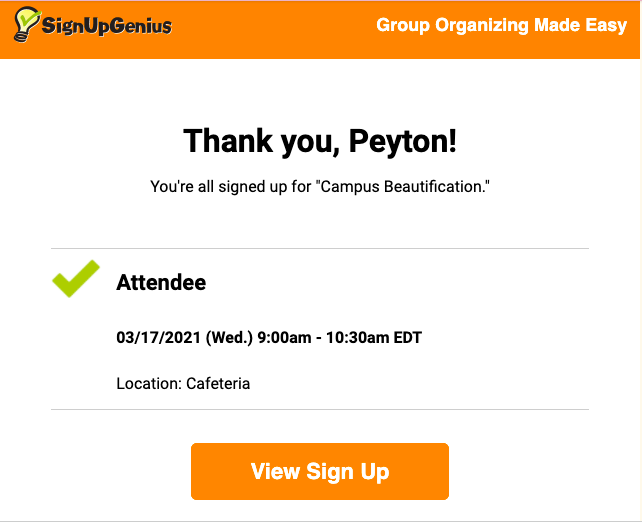Click the word Cafeteria
642x526 pixels.
click(218, 383)
